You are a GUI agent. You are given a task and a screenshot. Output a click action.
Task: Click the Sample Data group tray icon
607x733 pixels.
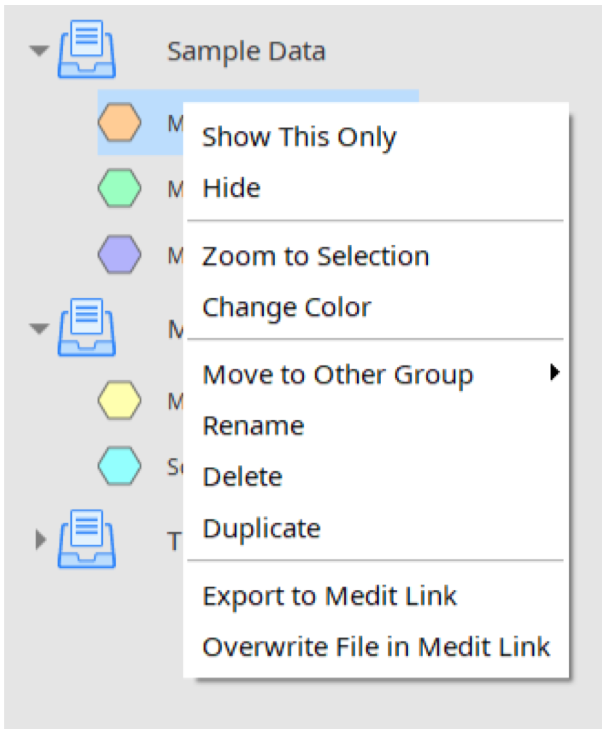tap(87, 49)
